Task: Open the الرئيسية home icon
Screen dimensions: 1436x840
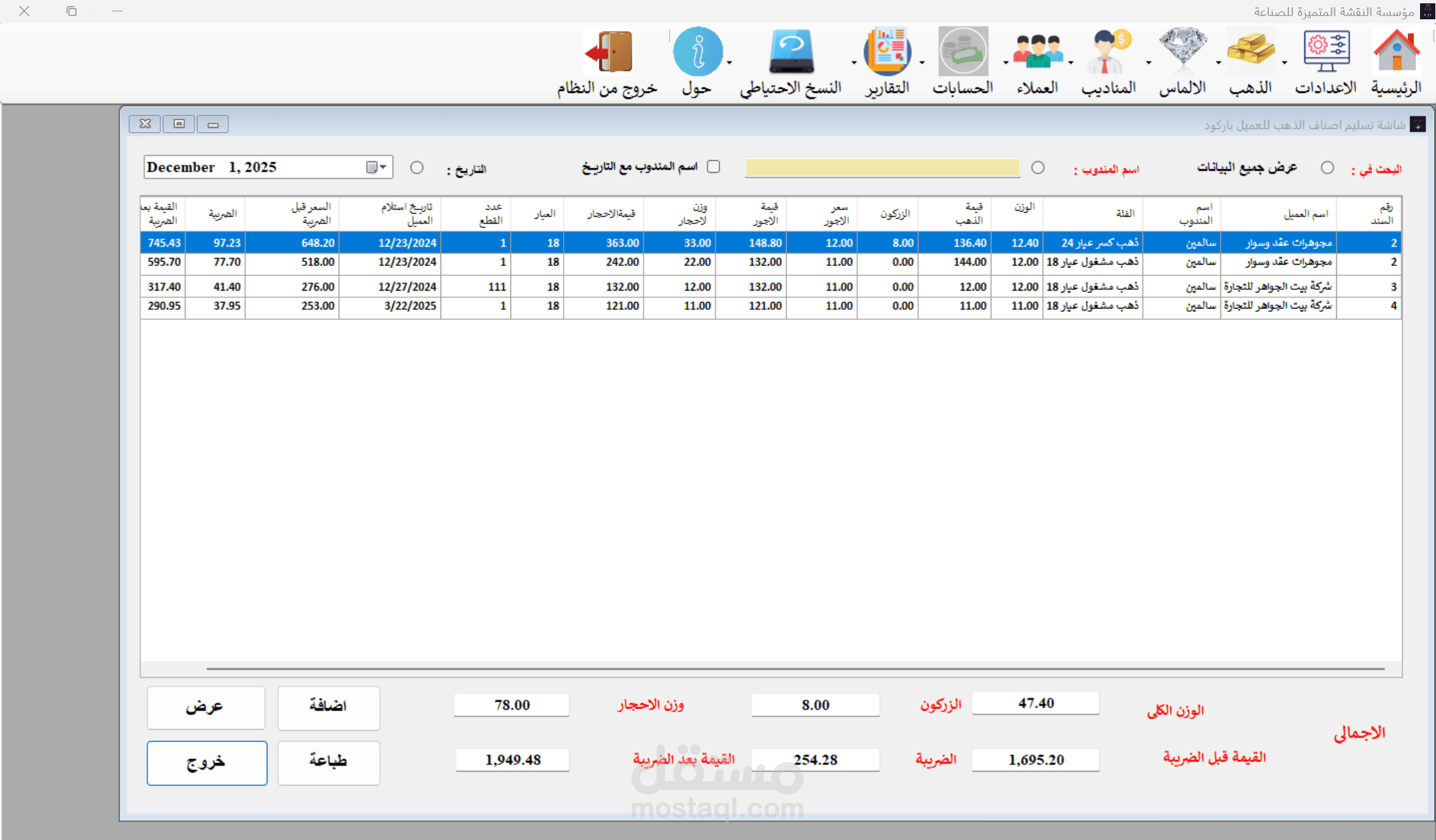Action: pos(1396,51)
